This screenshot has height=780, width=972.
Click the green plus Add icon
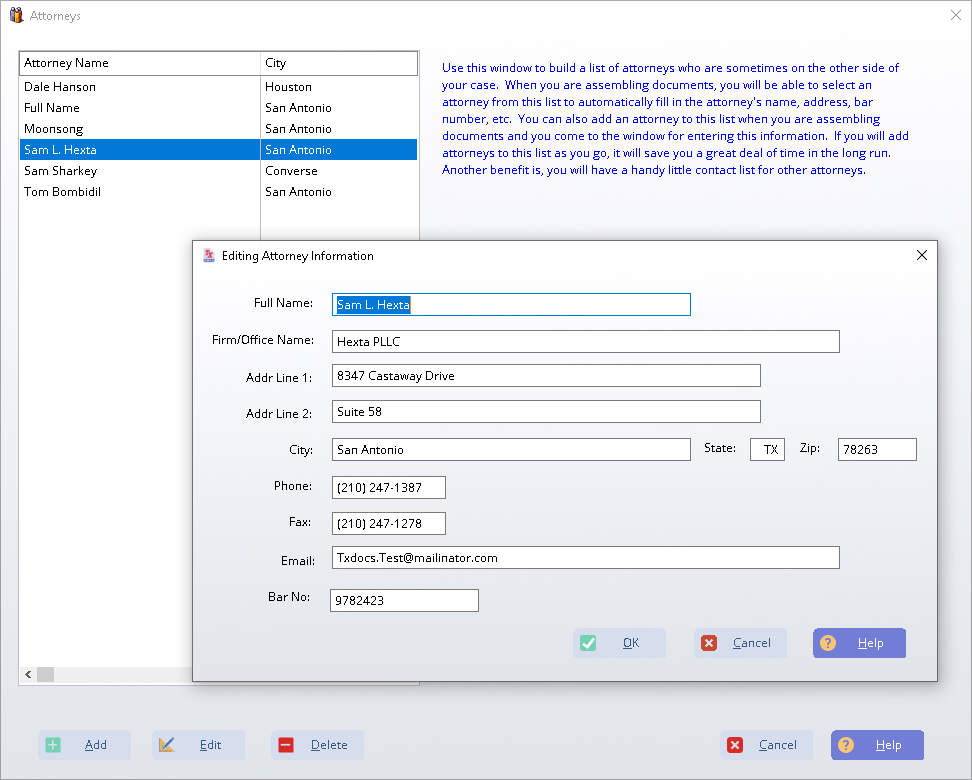53,745
